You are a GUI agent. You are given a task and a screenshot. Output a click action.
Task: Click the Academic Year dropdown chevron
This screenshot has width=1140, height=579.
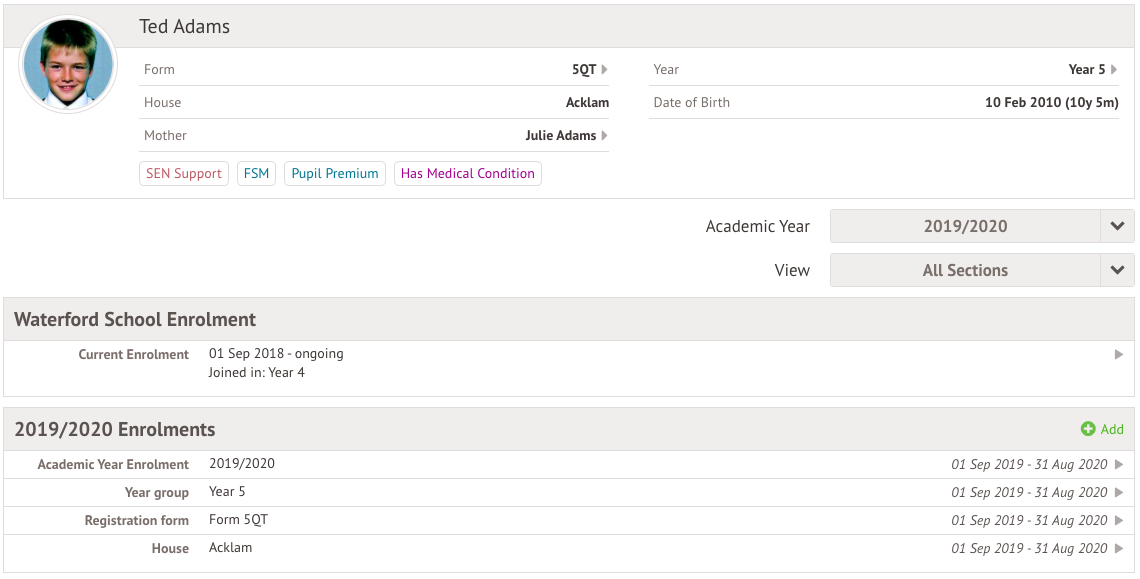pyautogui.click(x=1117, y=226)
